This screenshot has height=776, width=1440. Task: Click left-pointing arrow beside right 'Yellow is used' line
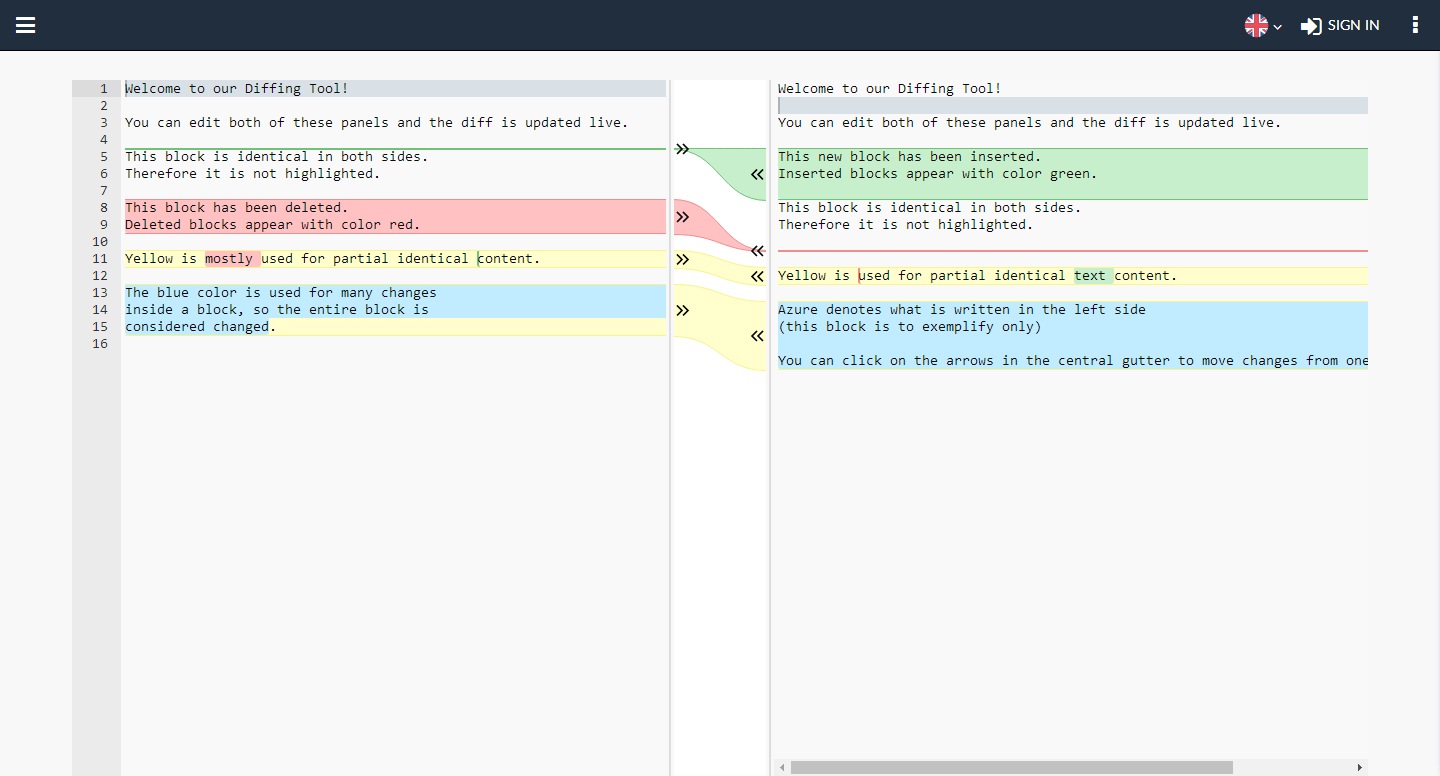point(757,276)
